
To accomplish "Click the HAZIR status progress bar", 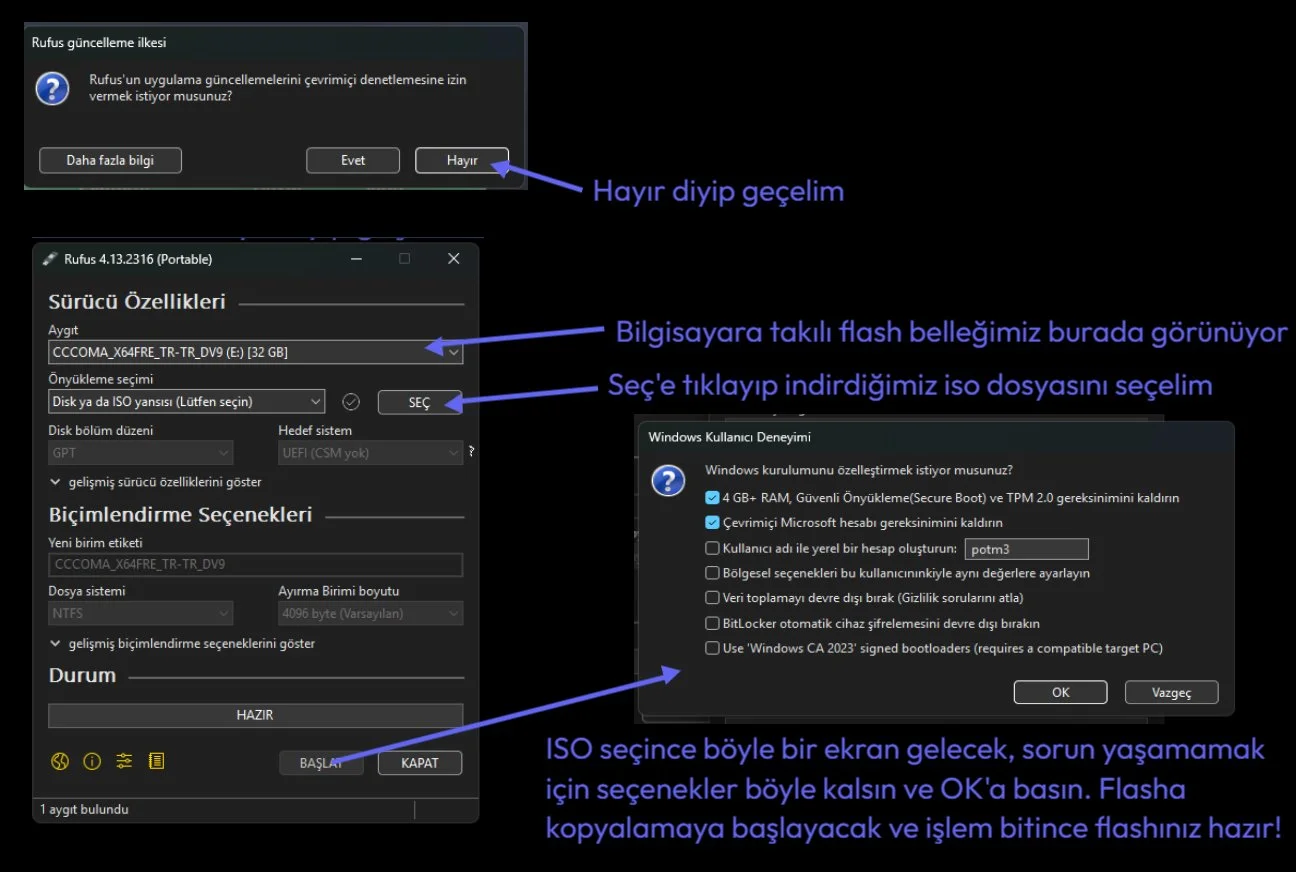I will coord(255,715).
